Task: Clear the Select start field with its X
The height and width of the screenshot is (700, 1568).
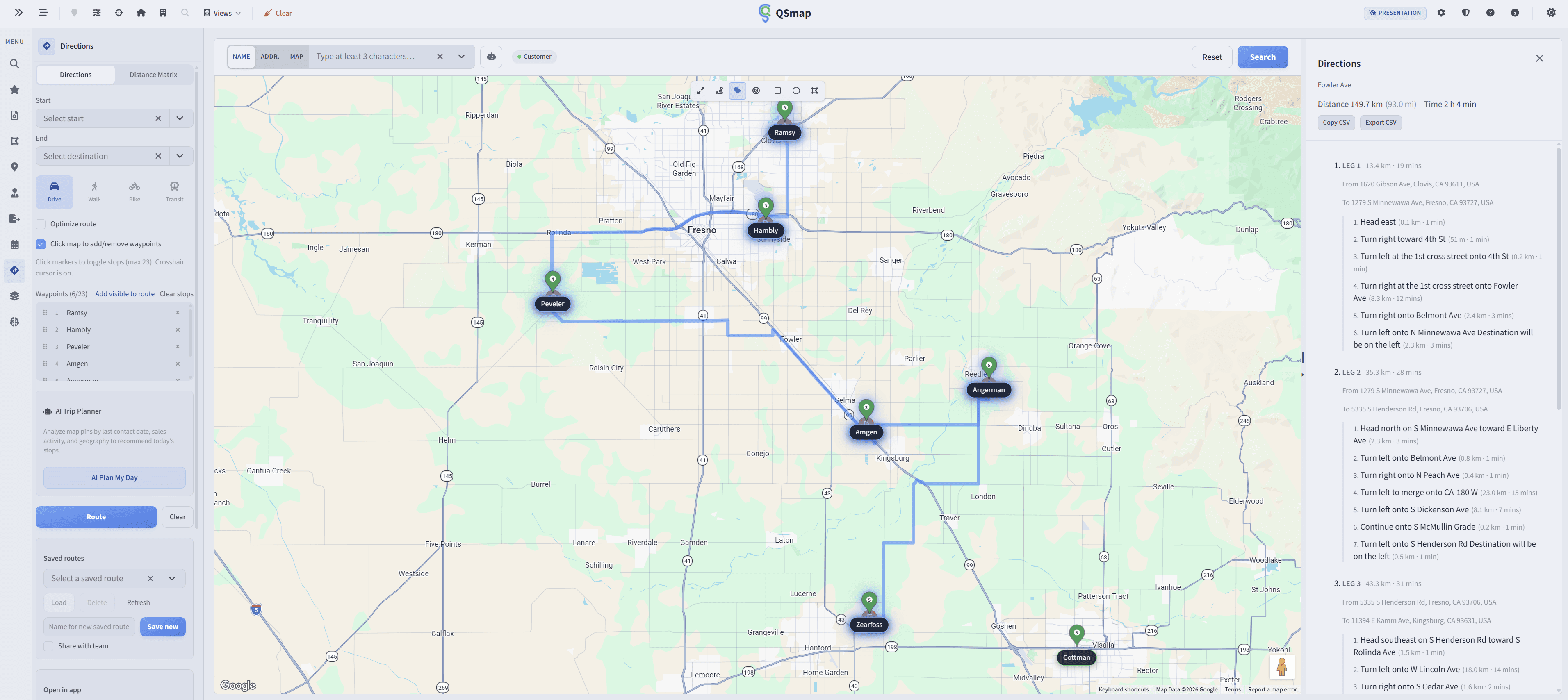Action: point(158,118)
